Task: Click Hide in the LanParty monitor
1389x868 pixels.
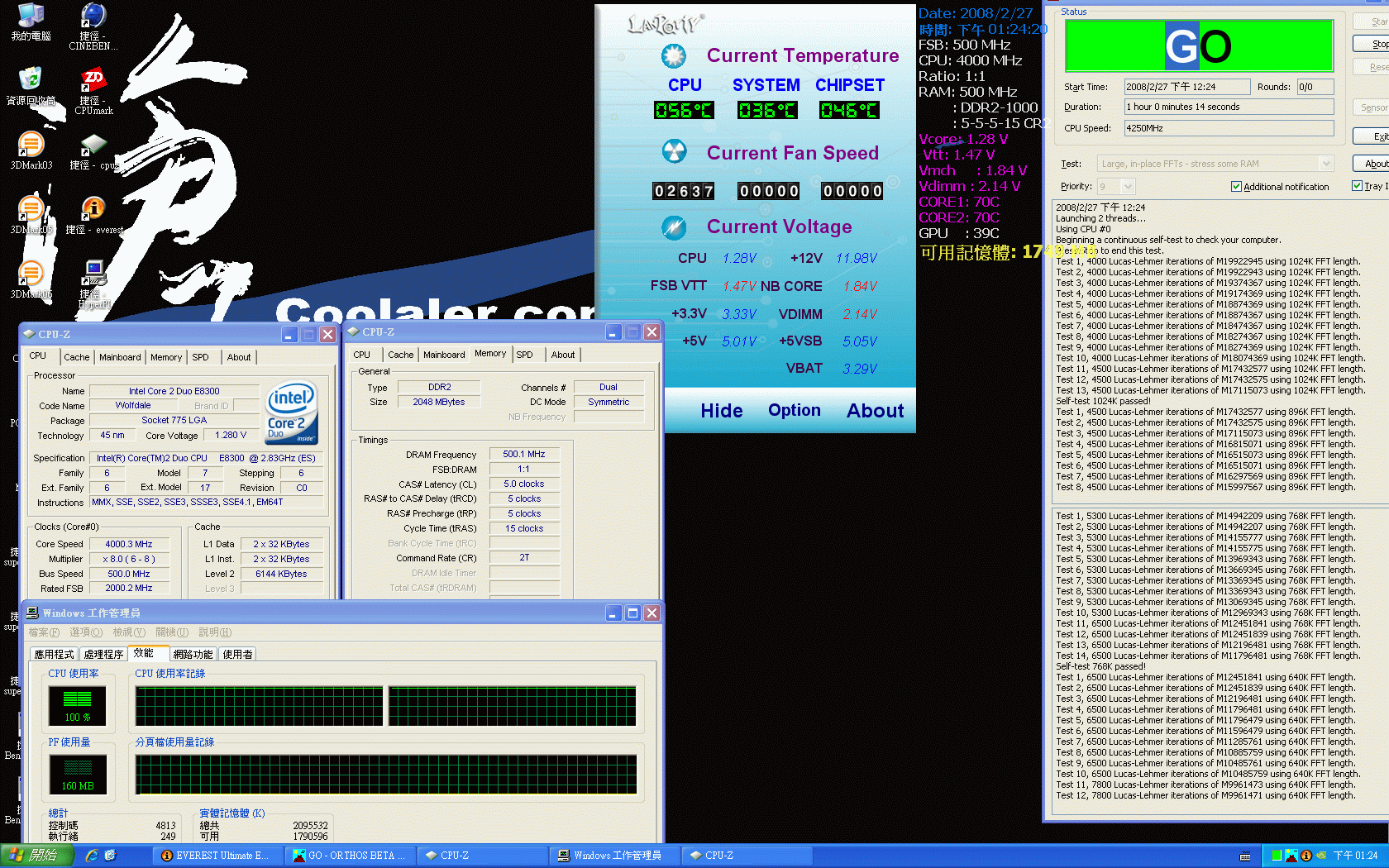Action: click(722, 411)
